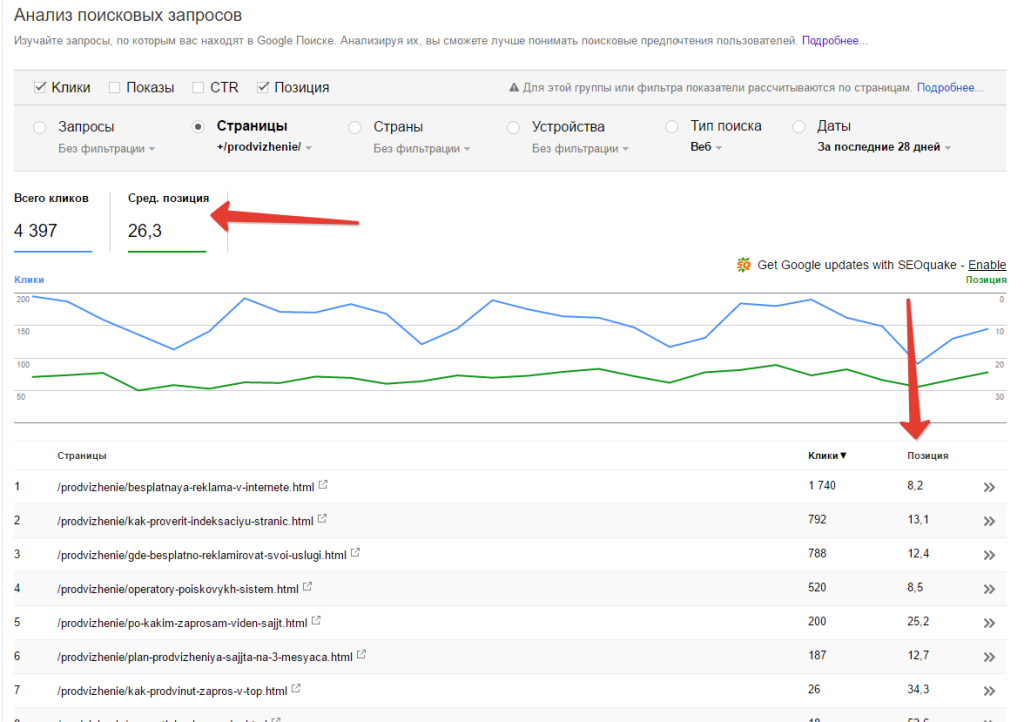Select the Страницы radio button
This screenshot has width=1024, height=722.
click(198, 127)
